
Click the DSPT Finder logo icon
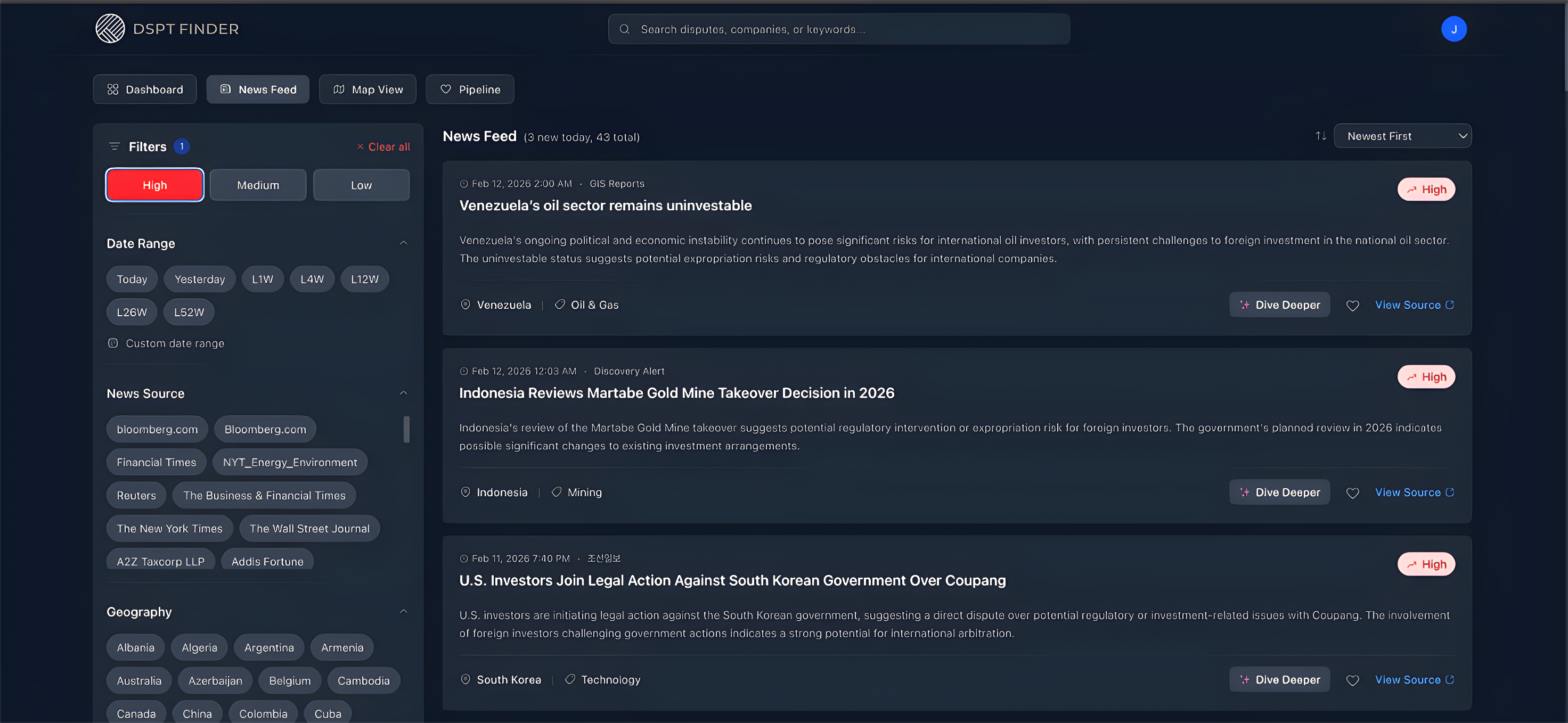[110, 28]
